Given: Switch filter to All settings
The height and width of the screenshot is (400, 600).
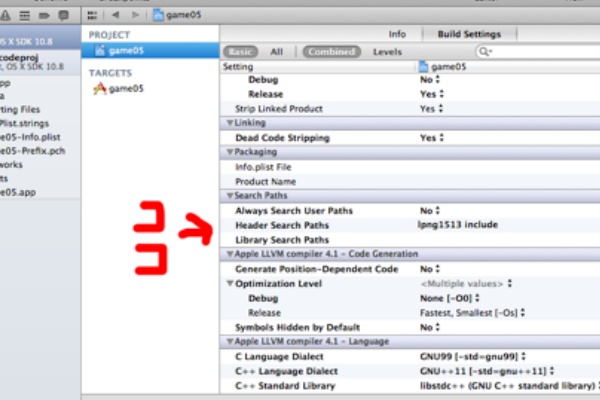Looking at the screenshot, I should tap(277, 51).
